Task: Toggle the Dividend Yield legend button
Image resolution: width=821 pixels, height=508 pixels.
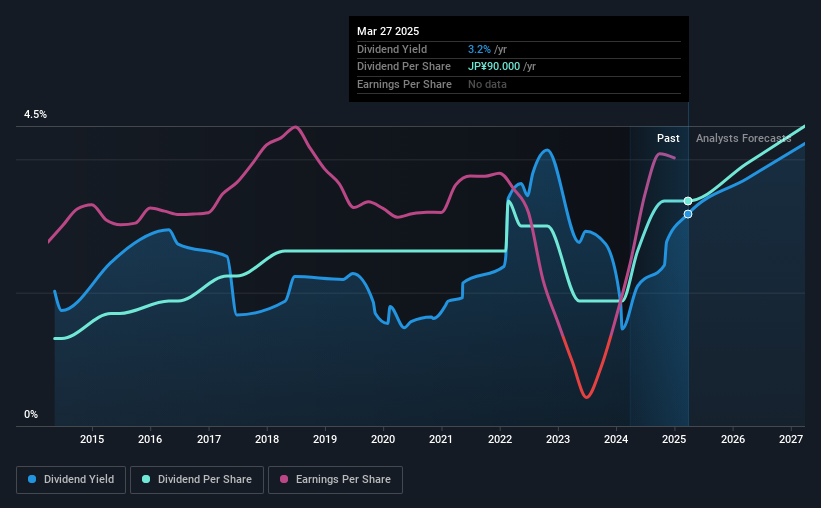Action: (x=71, y=480)
